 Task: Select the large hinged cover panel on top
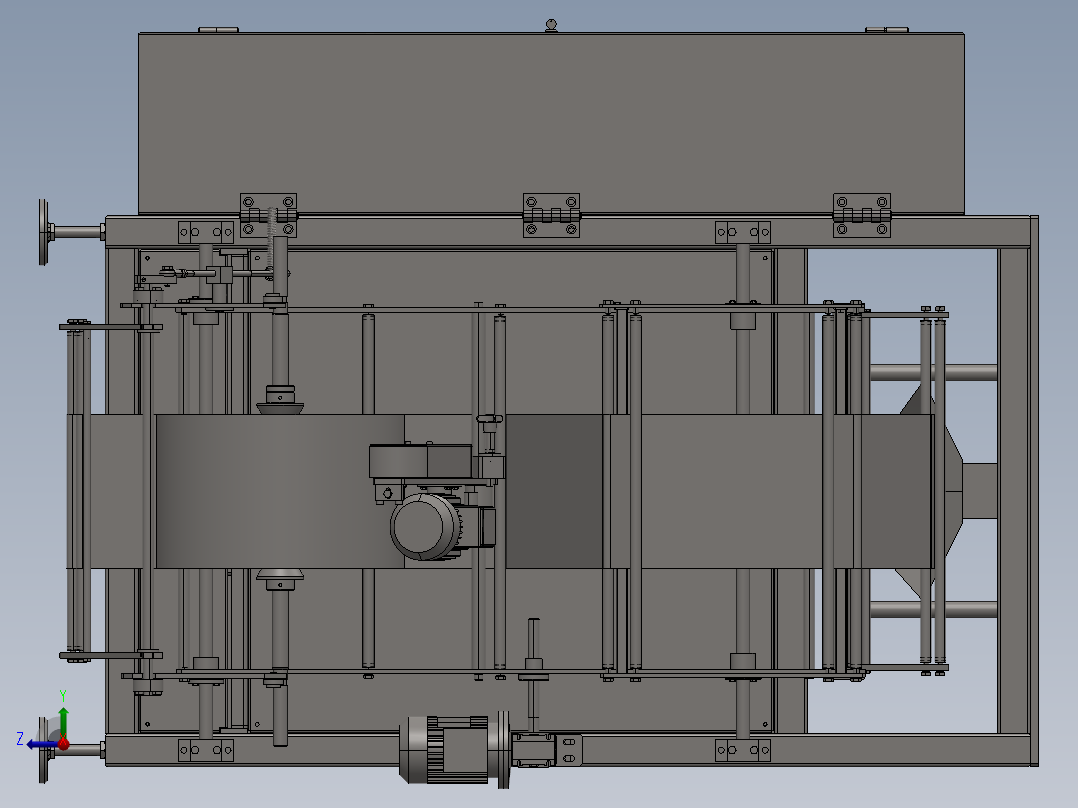point(551,124)
